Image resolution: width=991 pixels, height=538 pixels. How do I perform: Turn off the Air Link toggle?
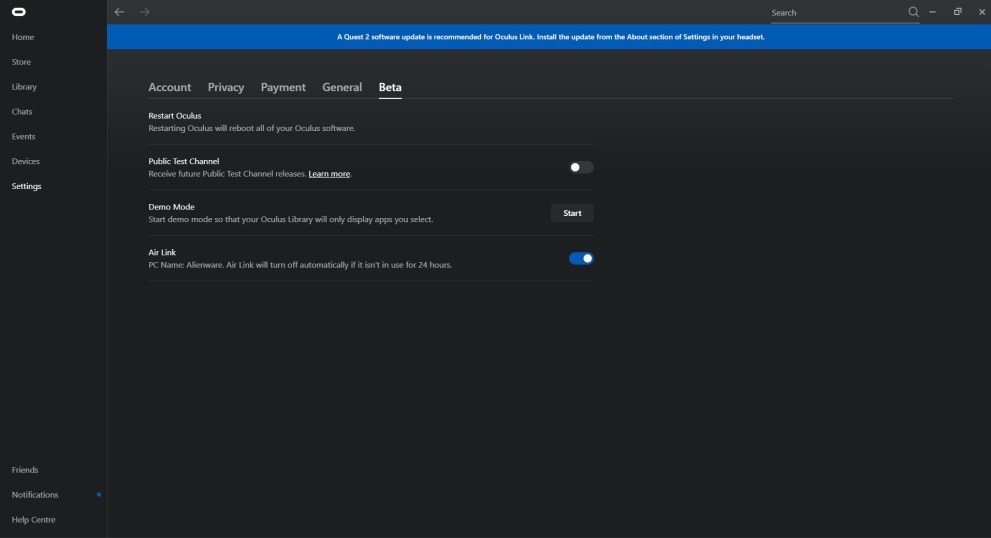pyautogui.click(x=581, y=258)
